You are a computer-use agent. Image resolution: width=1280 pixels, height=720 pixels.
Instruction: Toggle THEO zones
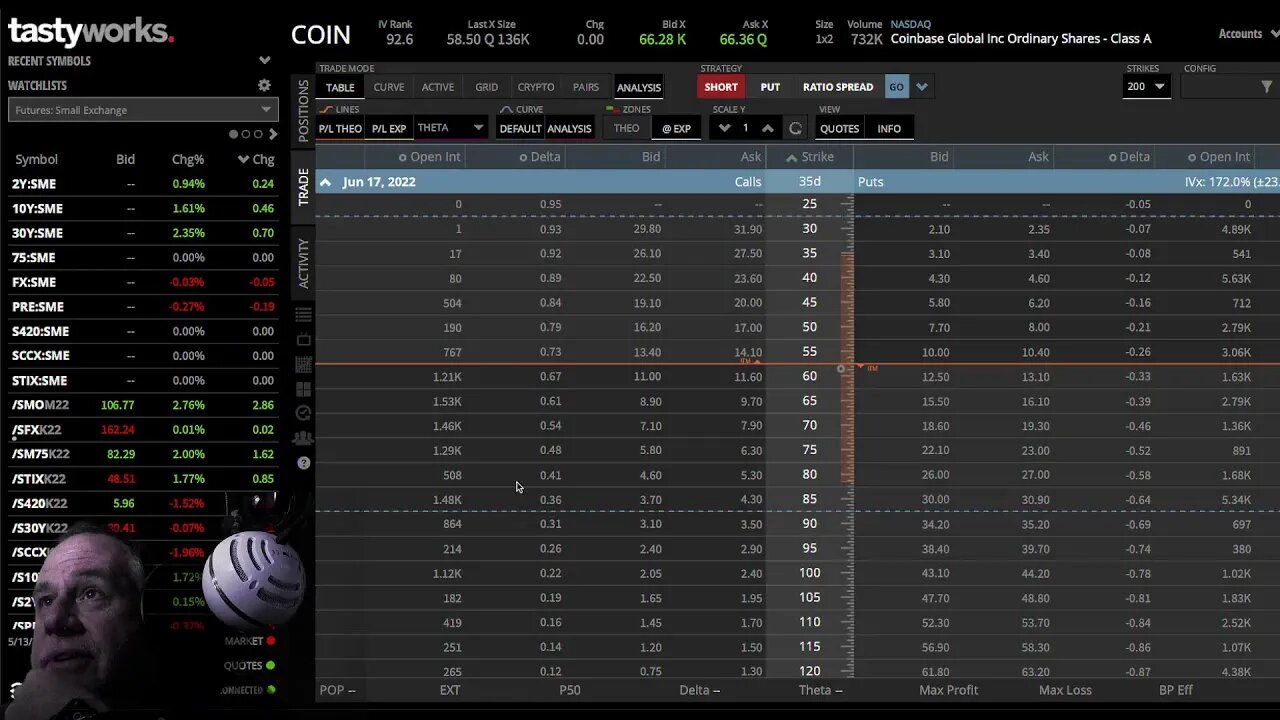pos(626,128)
